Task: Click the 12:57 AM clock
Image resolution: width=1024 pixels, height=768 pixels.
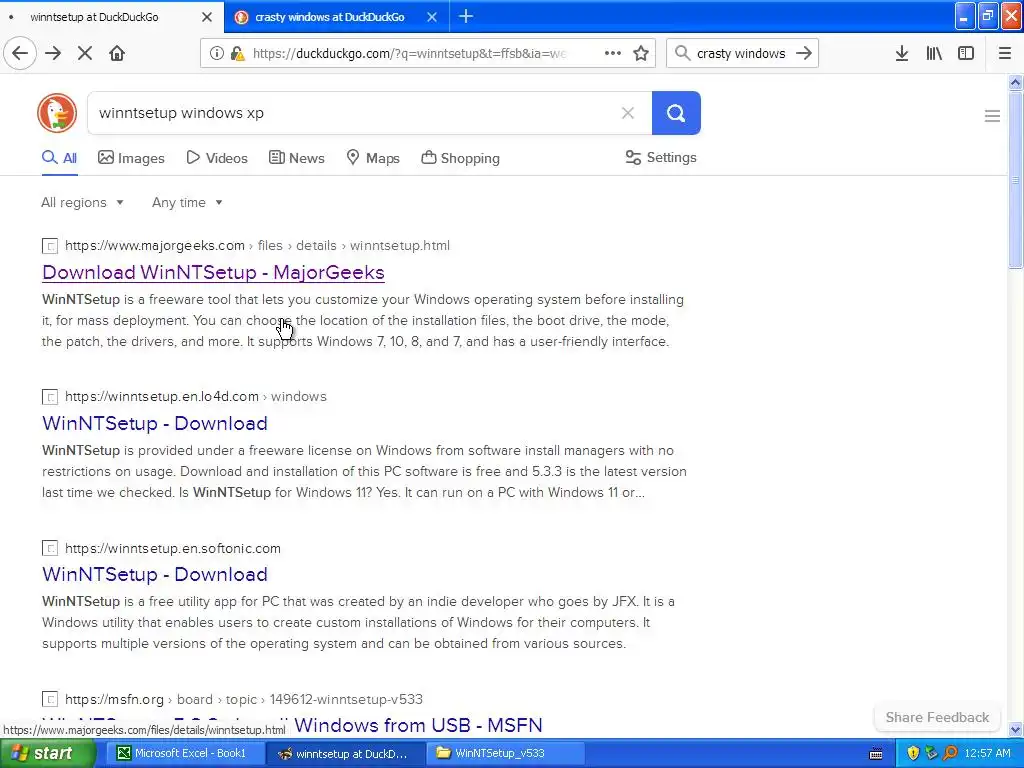Action: pos(987,753)
